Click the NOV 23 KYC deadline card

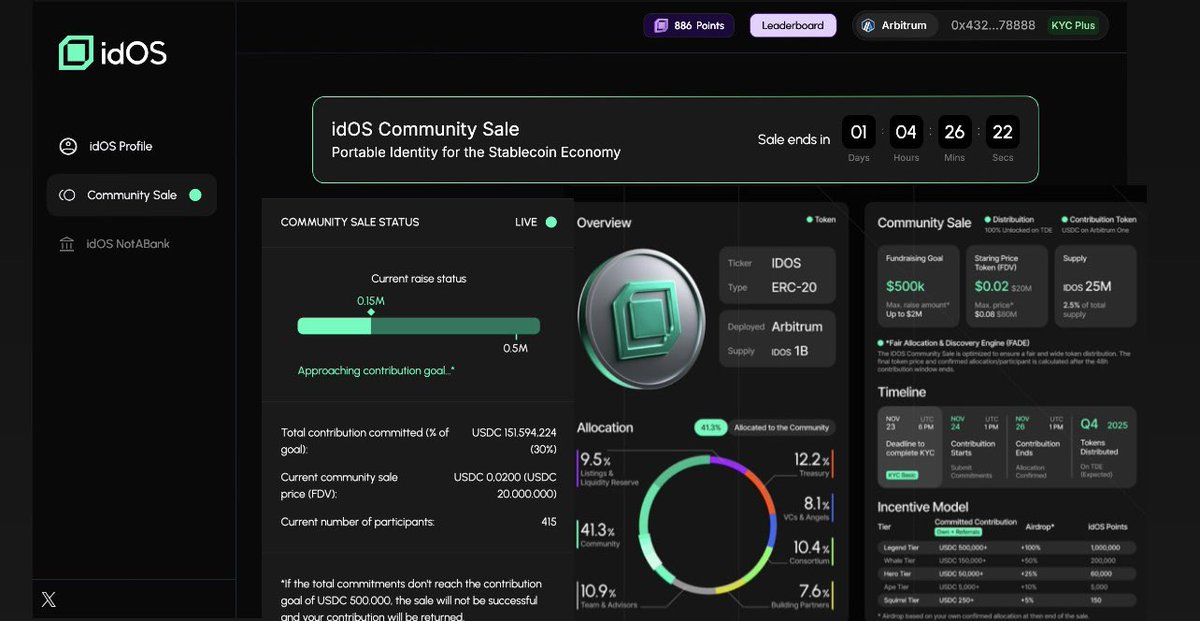point(910,448)
